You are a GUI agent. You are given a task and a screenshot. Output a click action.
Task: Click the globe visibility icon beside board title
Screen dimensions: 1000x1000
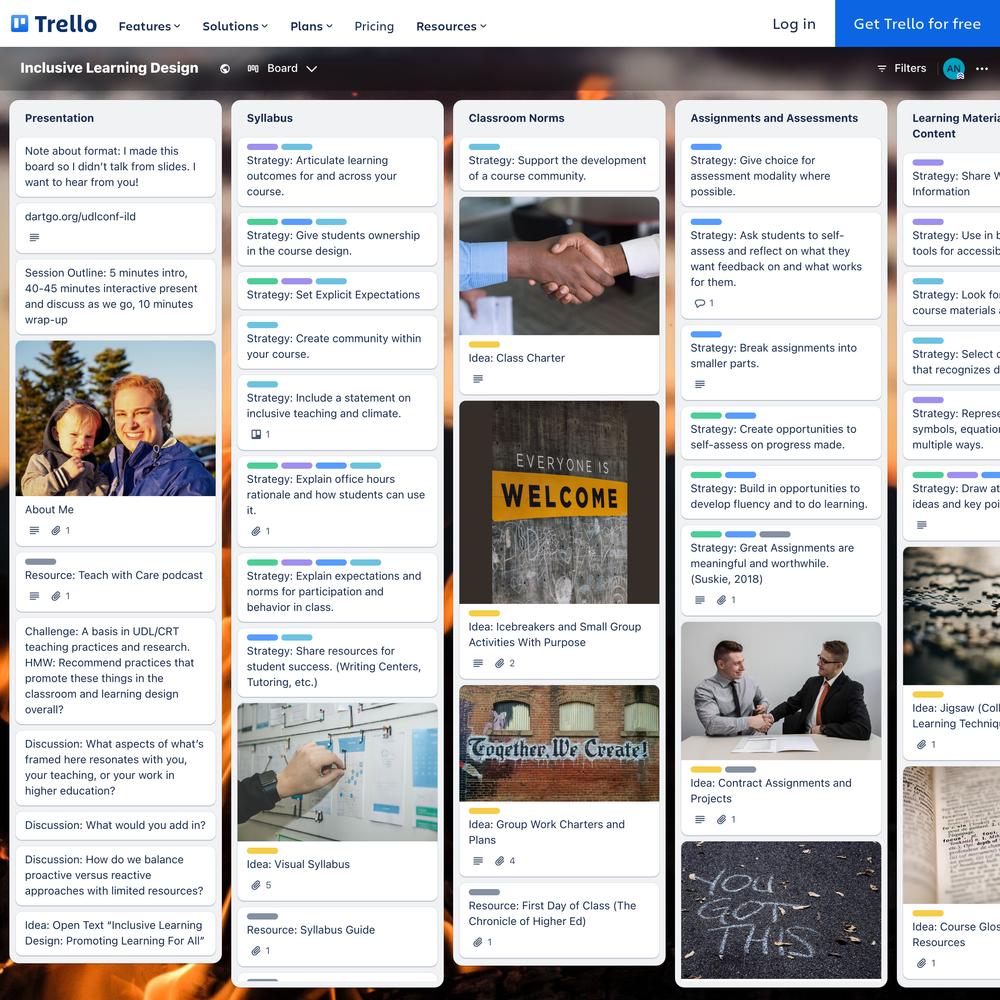click(x=225, y=69)
